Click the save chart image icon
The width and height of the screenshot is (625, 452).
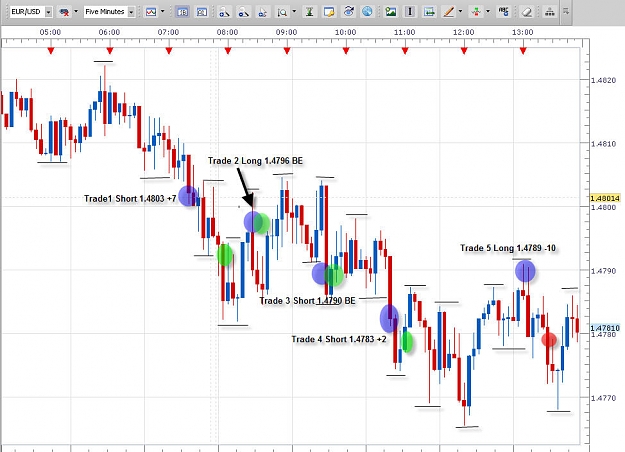[x=391, y=12]
